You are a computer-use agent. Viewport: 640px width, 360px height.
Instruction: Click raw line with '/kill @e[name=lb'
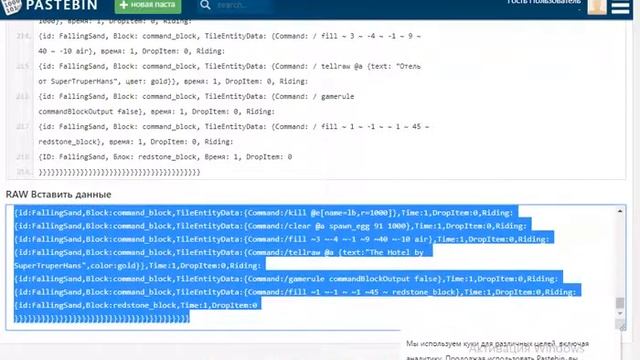pyautogui.click(x=264, y=213)
